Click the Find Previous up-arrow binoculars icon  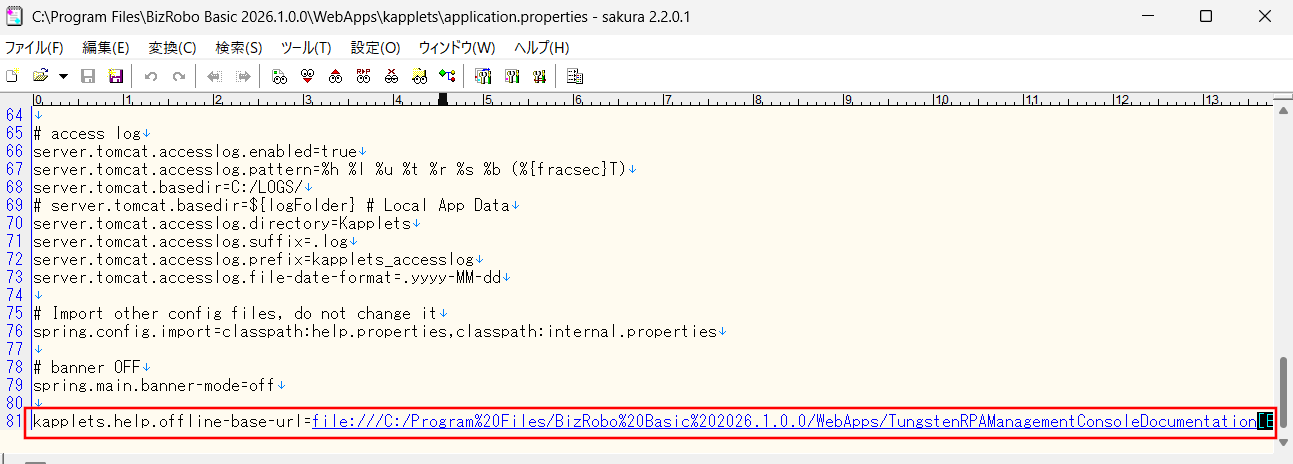coord(336,76)
